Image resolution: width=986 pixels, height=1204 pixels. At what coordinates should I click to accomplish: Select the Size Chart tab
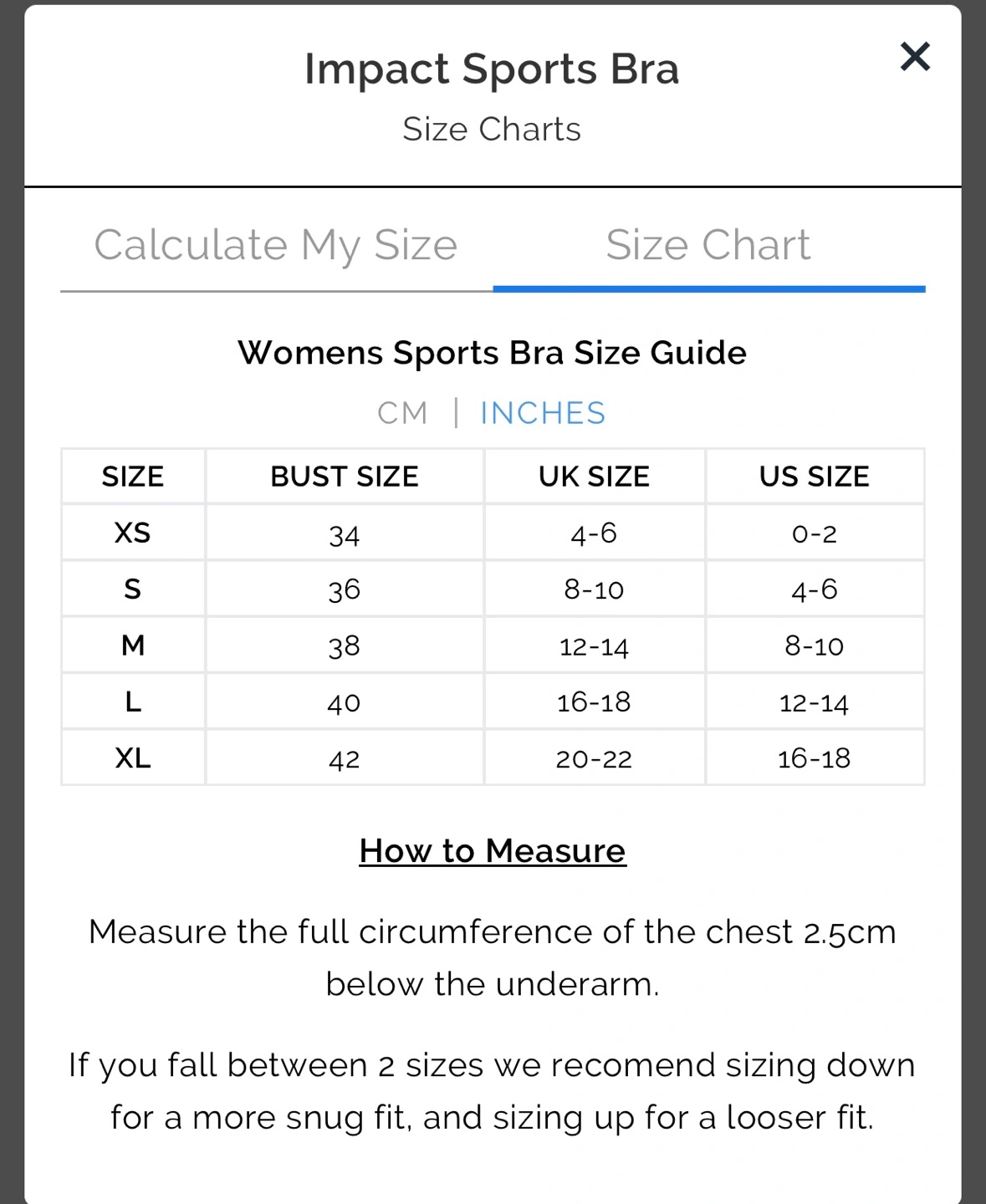(708, 245)
